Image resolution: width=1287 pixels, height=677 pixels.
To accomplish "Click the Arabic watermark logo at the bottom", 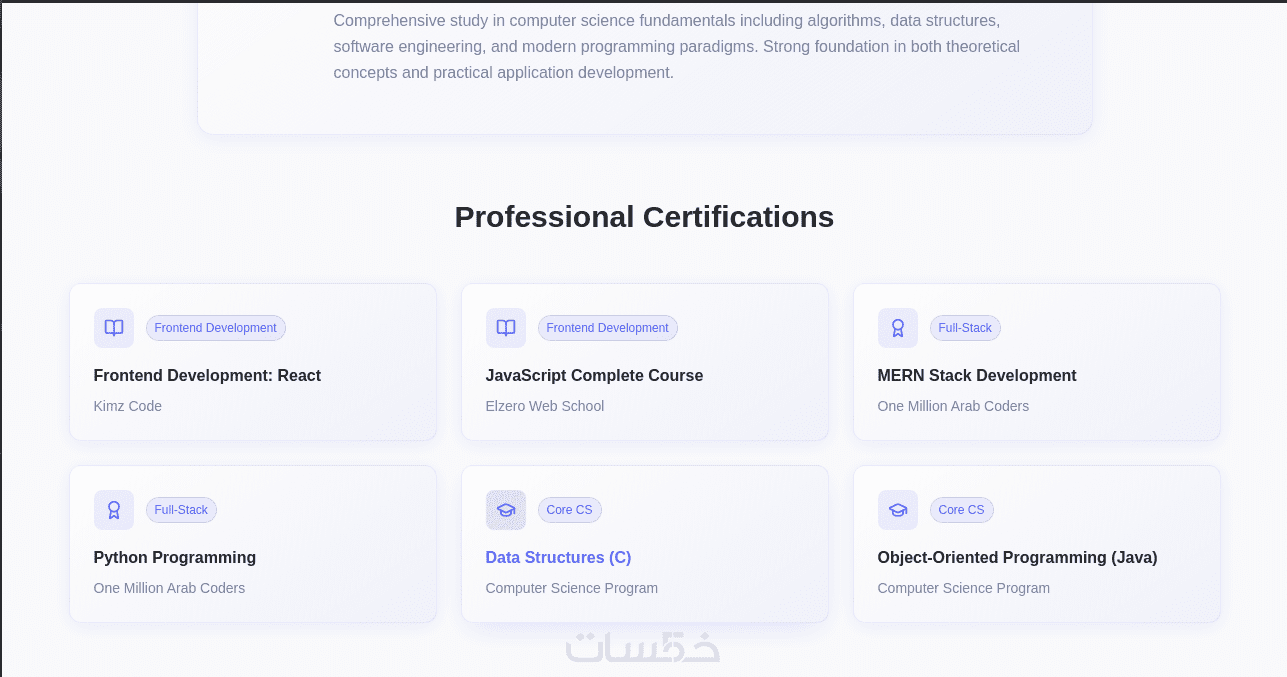I will tap(643, 647).
